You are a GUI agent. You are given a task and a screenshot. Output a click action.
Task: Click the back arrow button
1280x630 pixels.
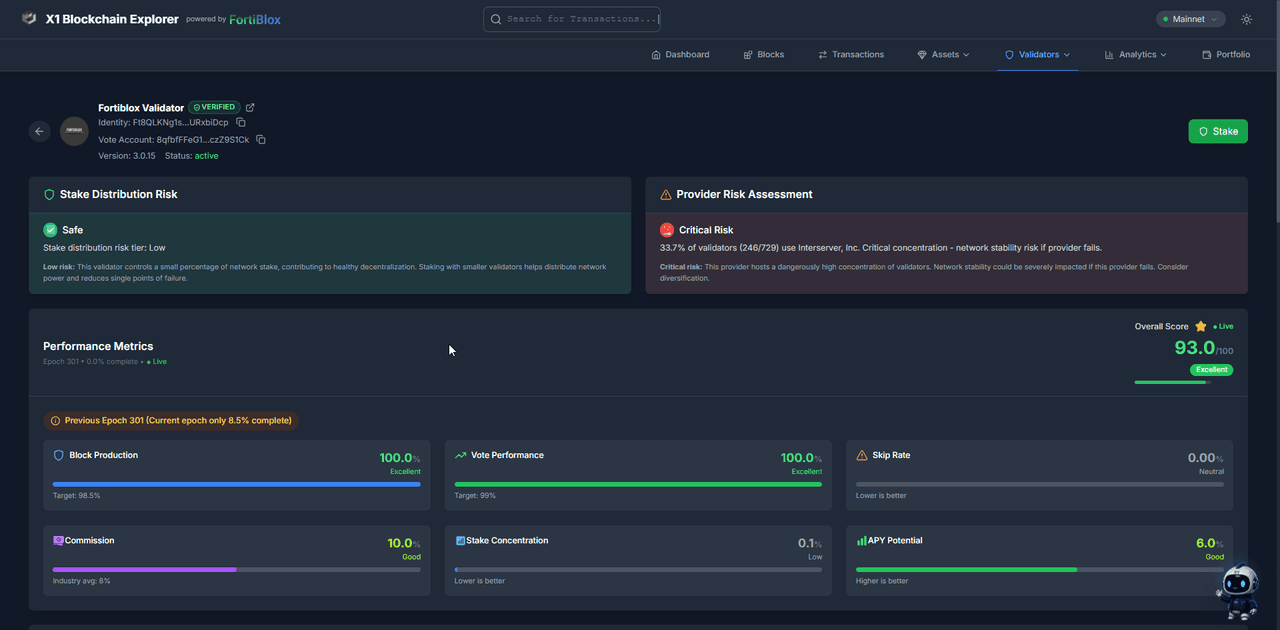coord(39,131)
